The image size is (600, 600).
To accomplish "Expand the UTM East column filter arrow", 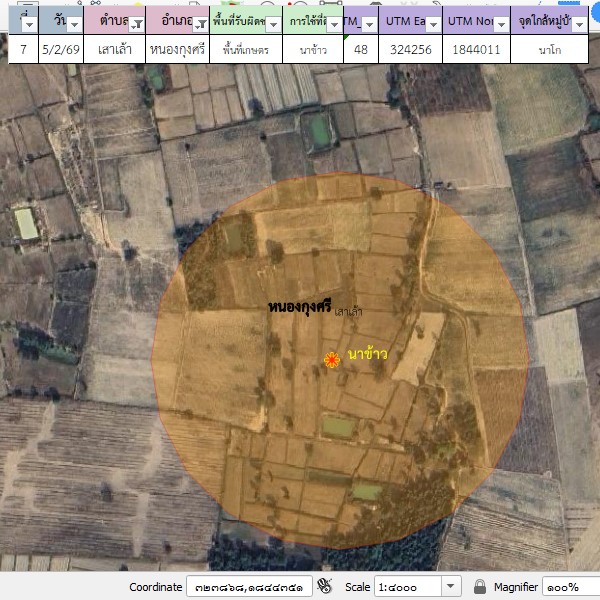I will click(433, 24).
